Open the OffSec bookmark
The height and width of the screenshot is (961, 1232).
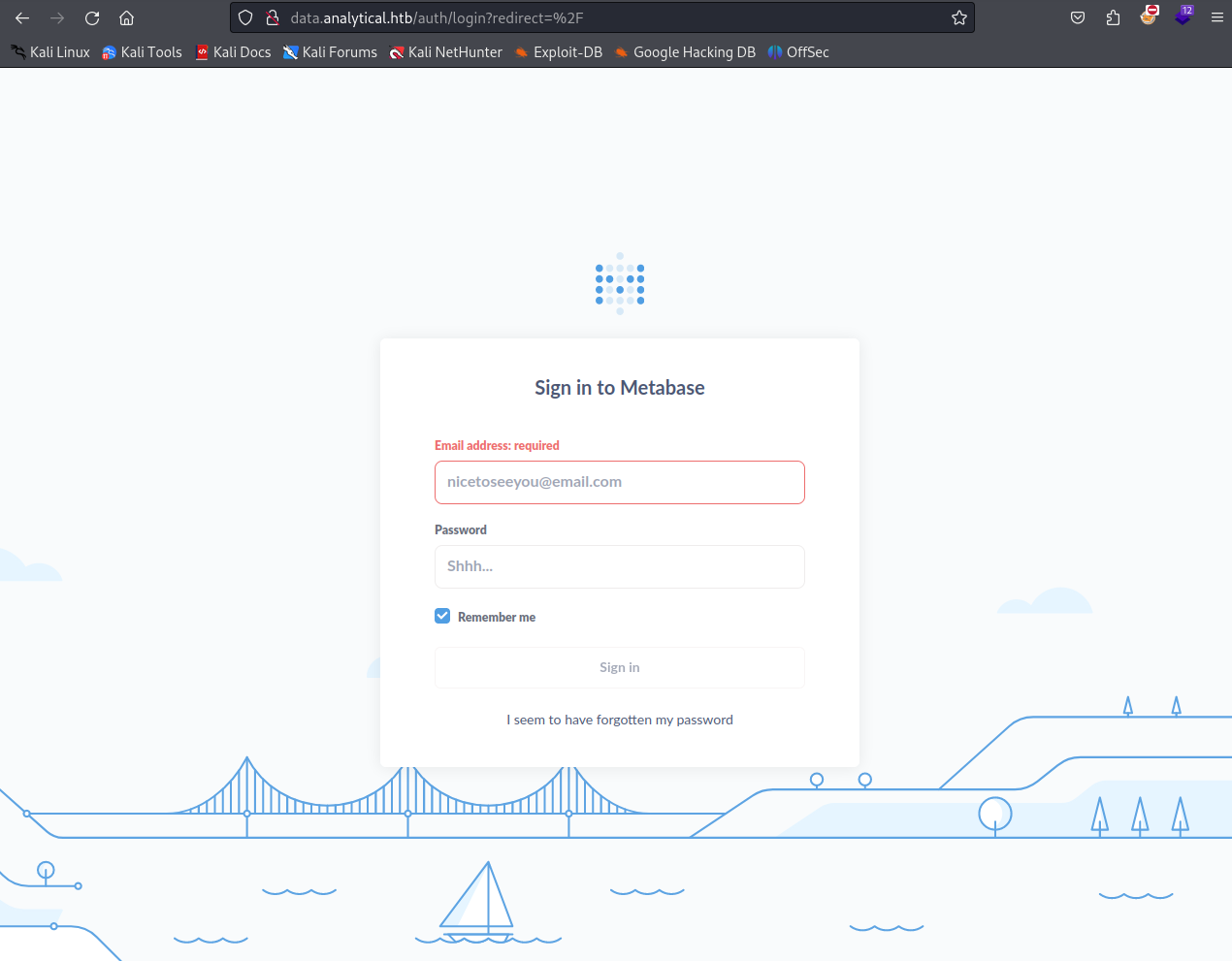coord(798,52)
